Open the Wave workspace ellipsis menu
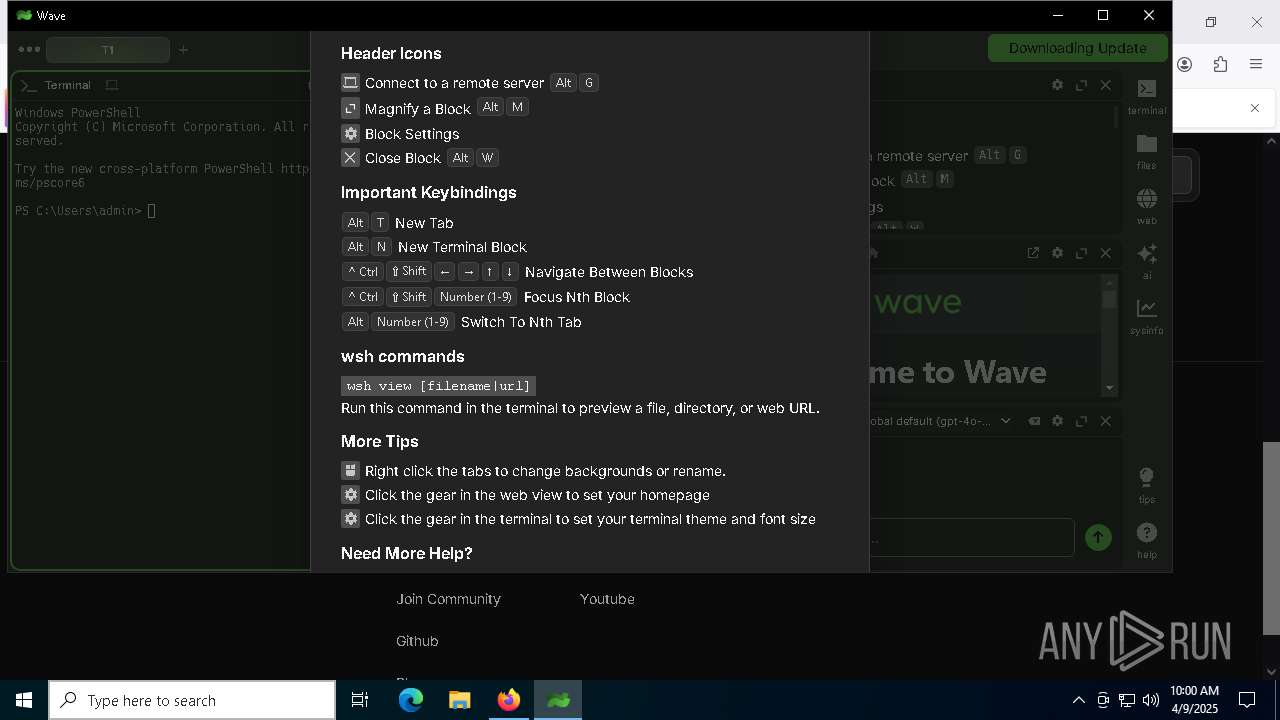 point(29,49)
